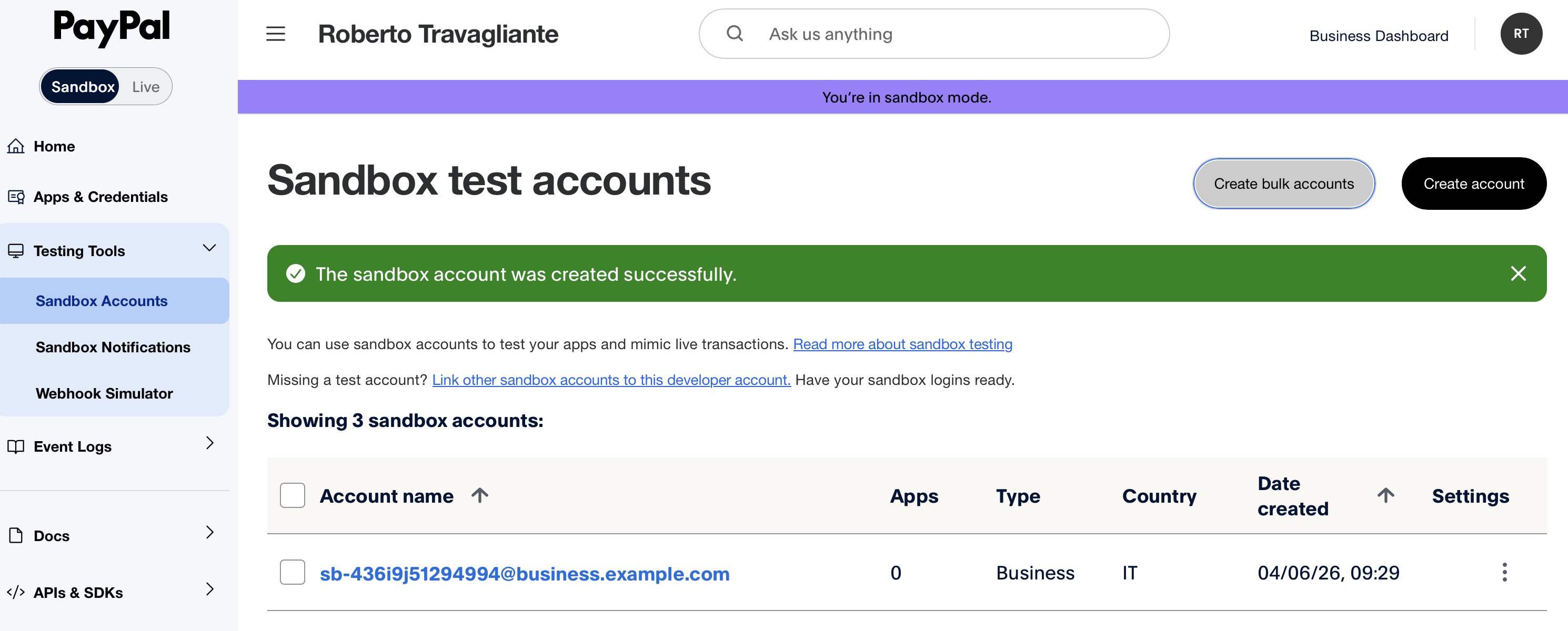Click the Event Logs book icon

16,446
